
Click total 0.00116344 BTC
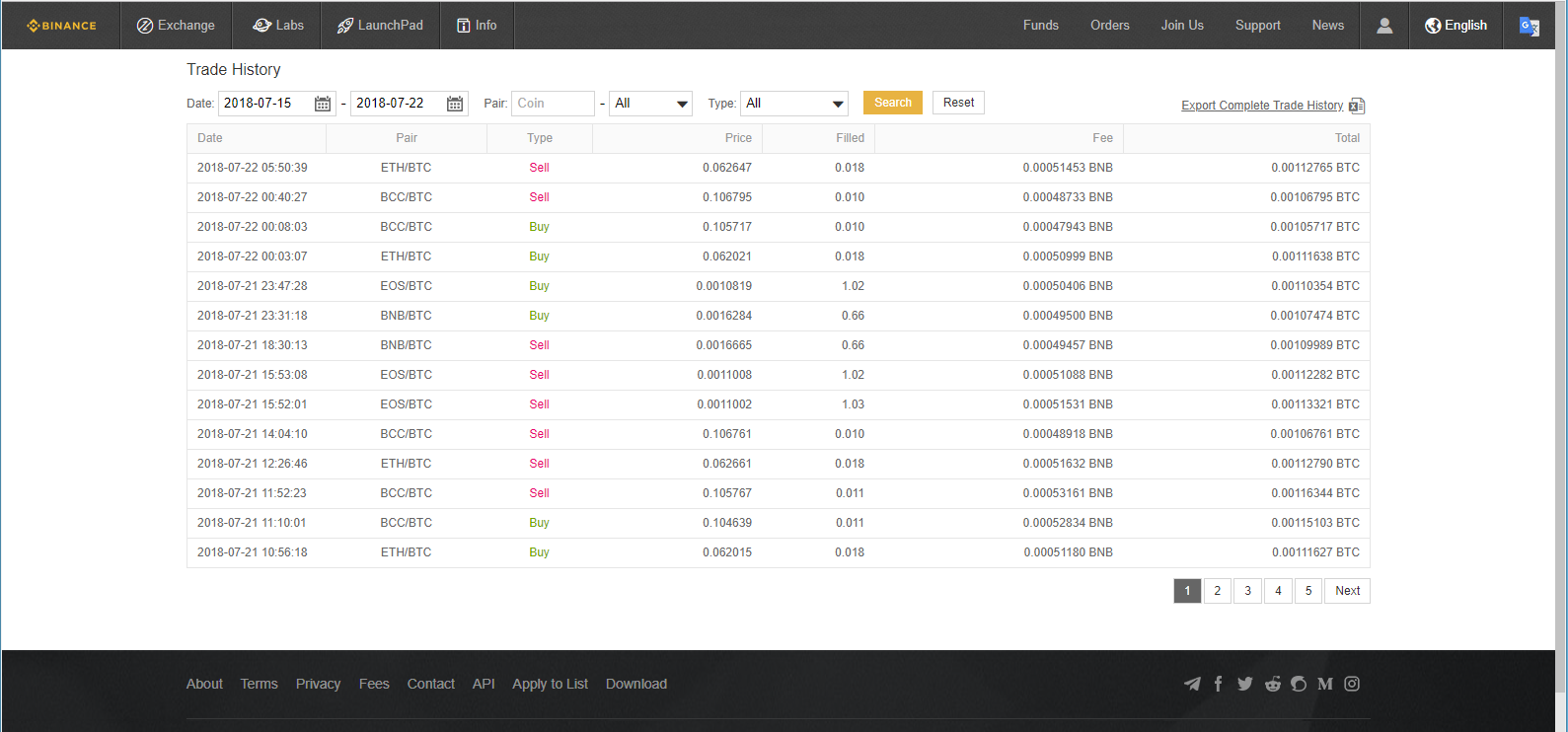coord(1315,493)
